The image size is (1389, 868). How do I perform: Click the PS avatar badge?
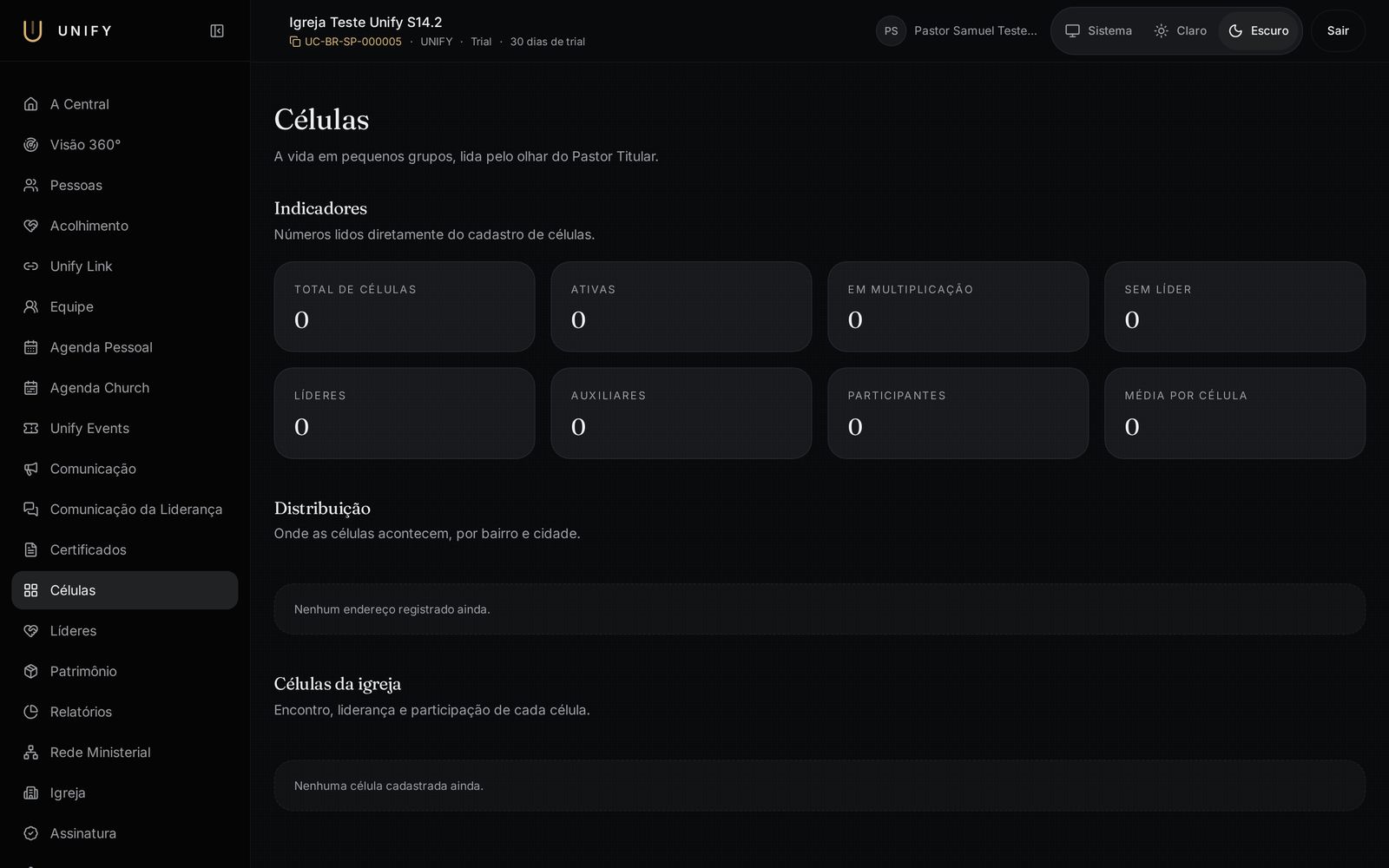[891, 31]
